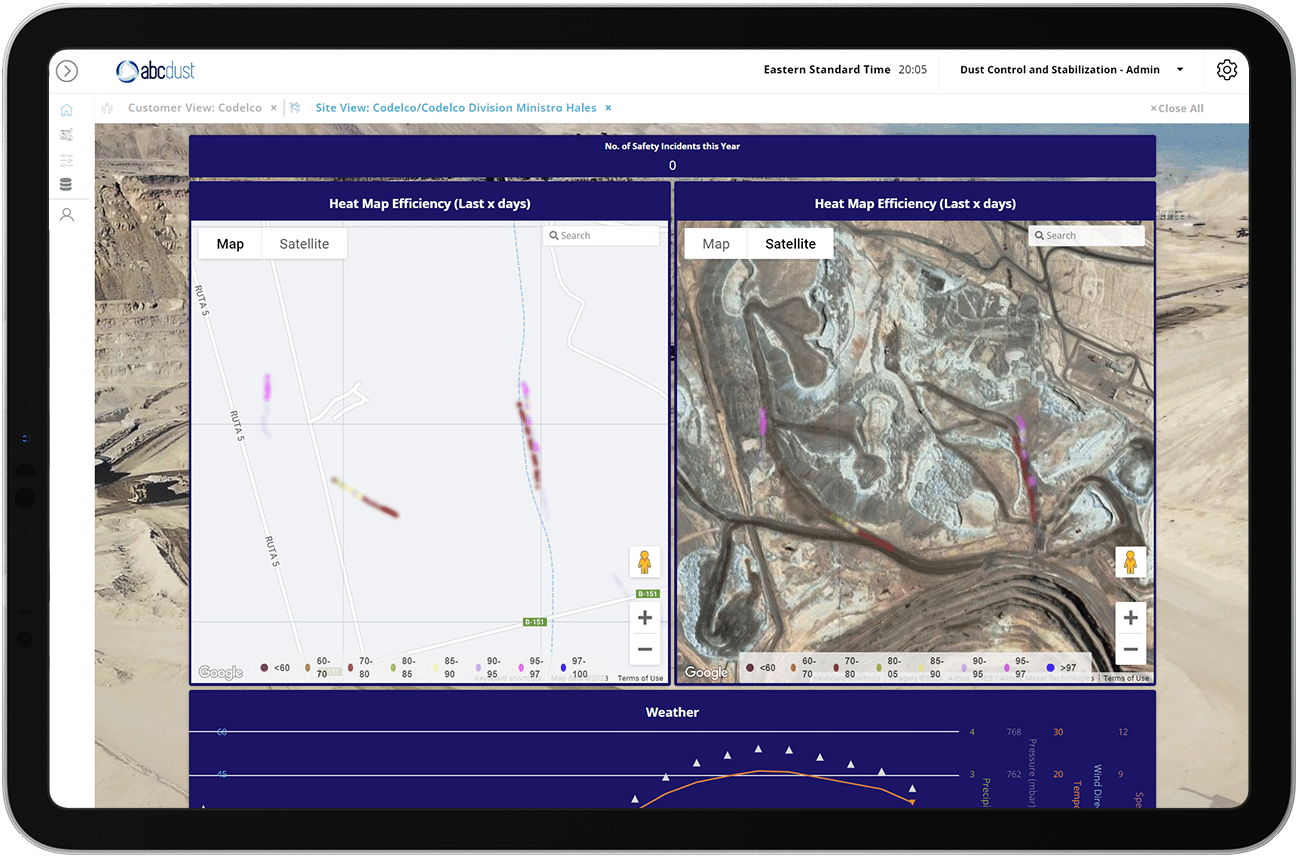Zoom out on the left map
Screen dimensions: 1300x857
[x=645, y=649]
